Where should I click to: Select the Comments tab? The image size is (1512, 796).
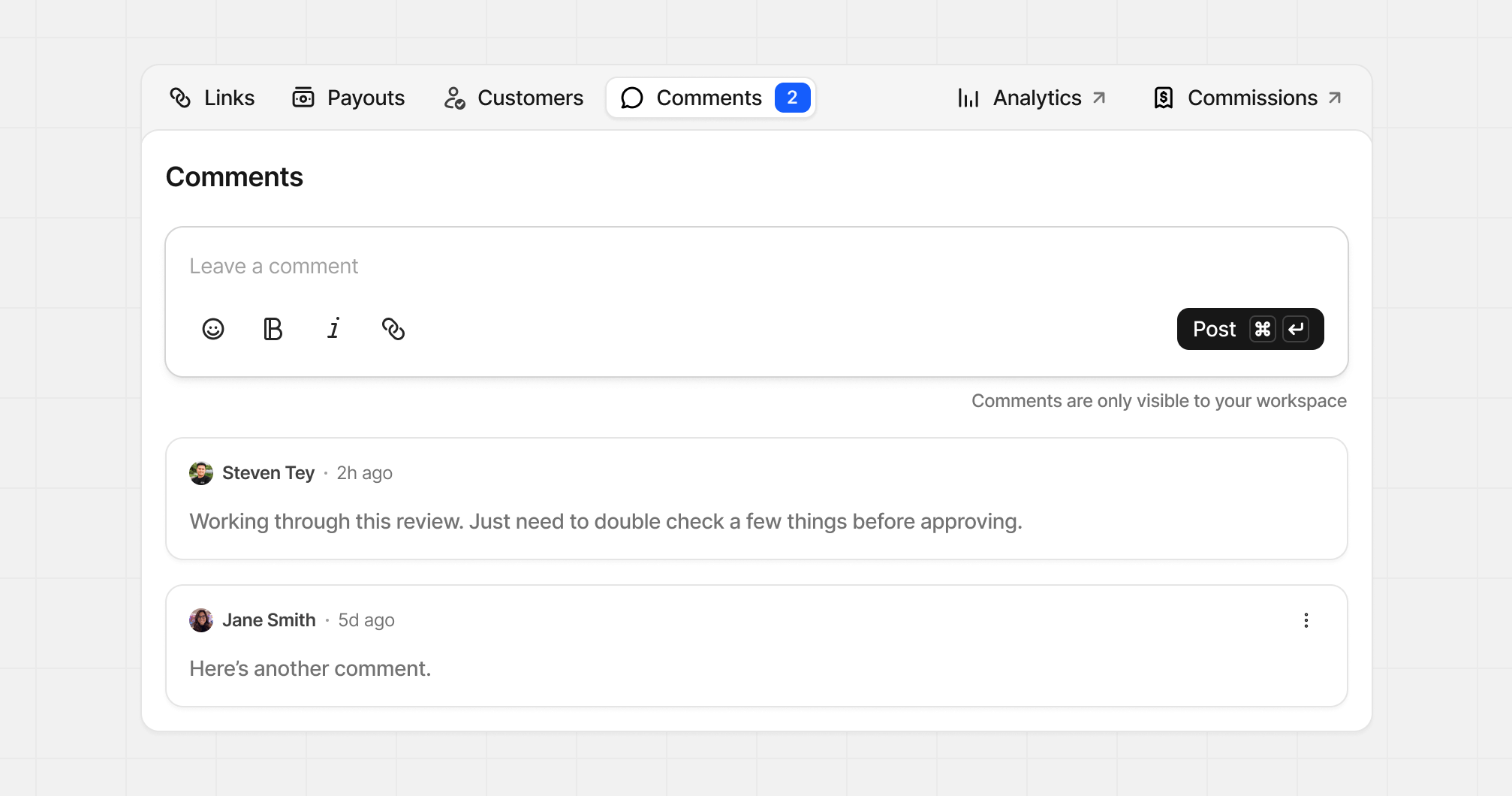pyautogui.click(x=711, y=98)
